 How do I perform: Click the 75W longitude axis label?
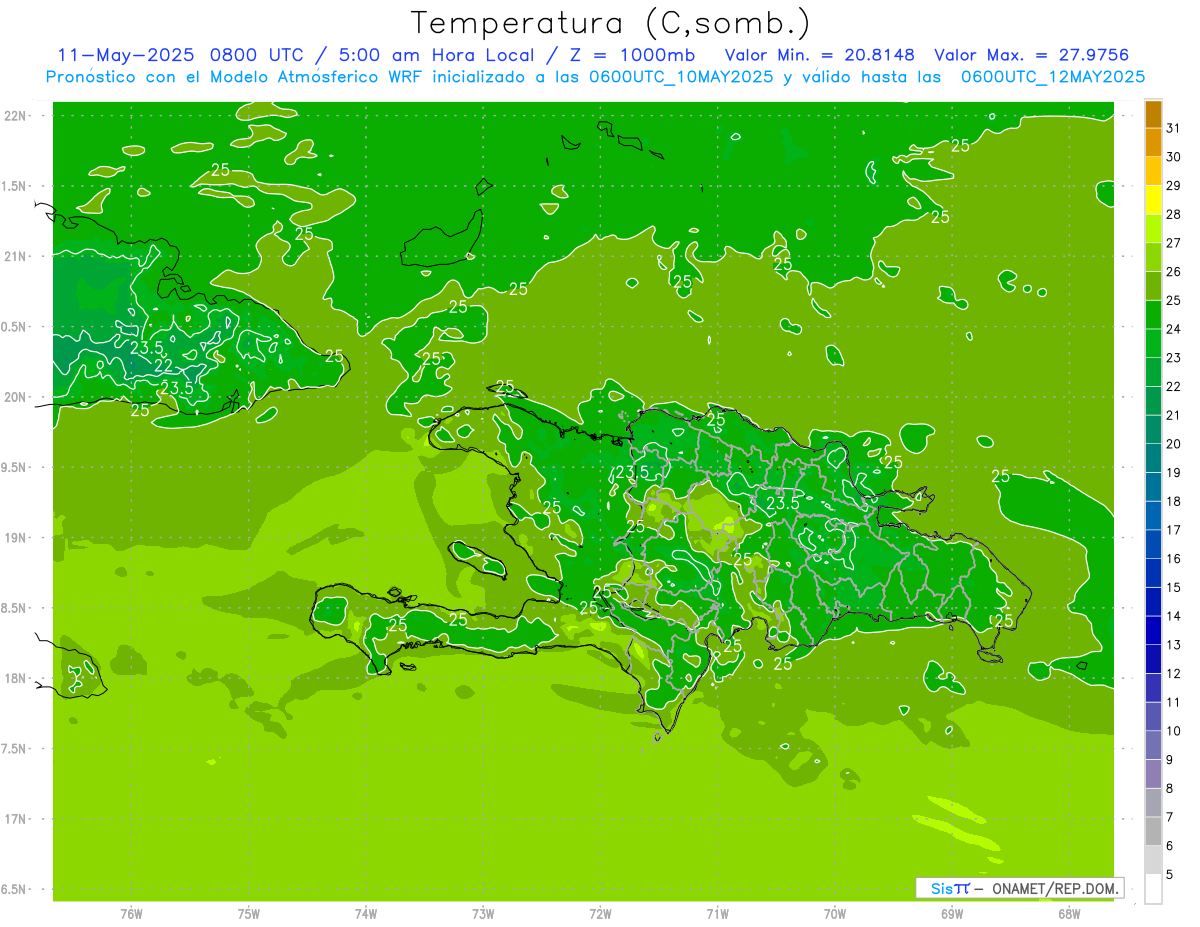point(249,914)
